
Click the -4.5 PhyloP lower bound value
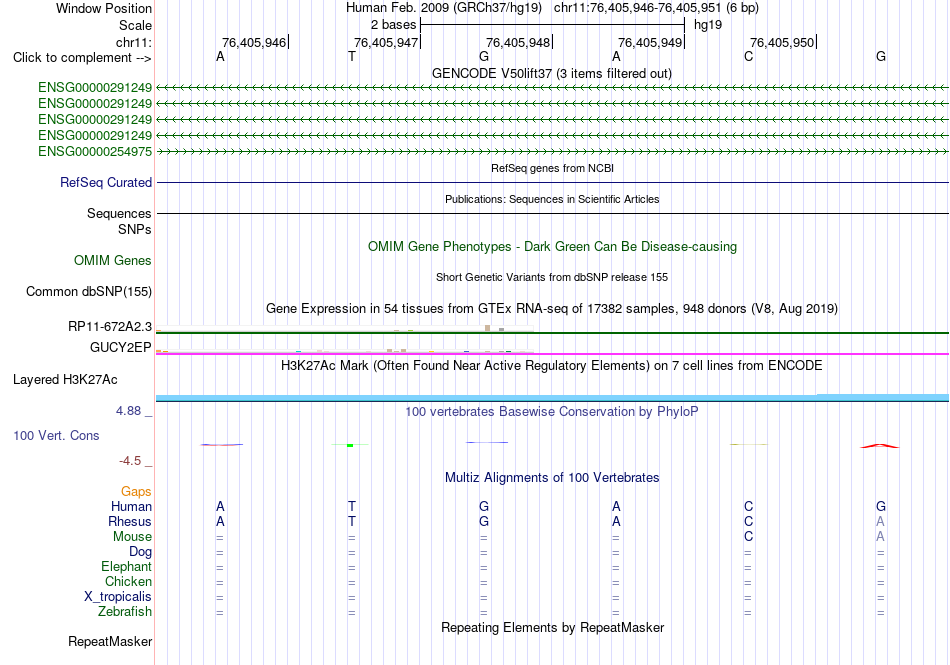coord(130,461)
